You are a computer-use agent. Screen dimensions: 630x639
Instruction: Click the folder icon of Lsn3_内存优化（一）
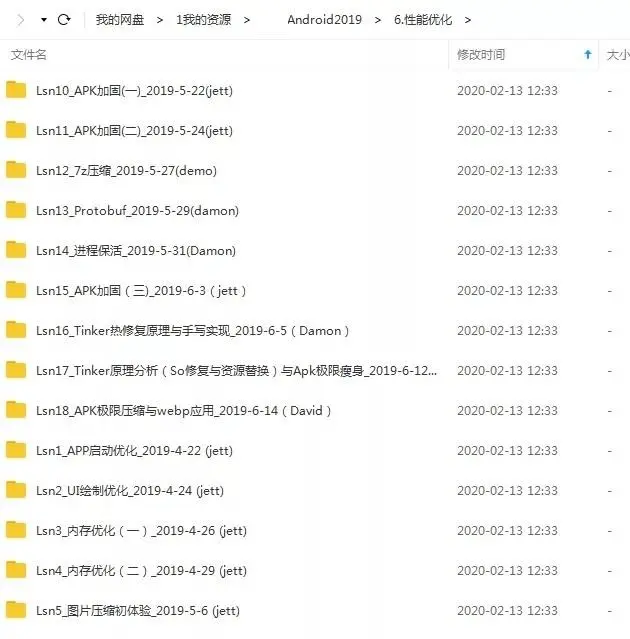16,530
